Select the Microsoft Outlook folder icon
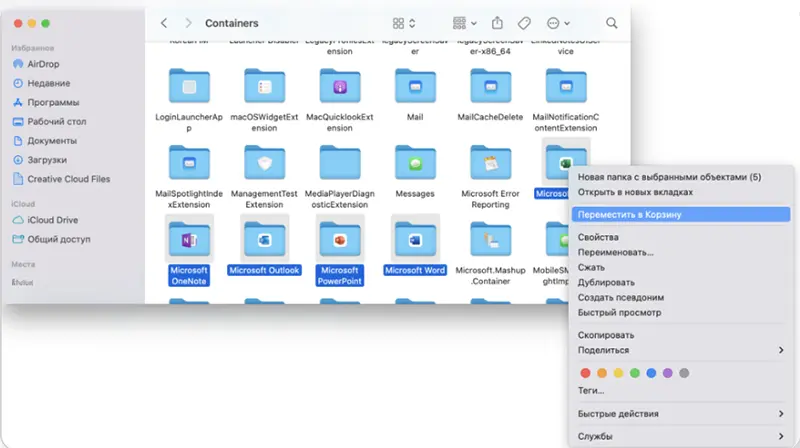Viewport: 800px width, 448px height. (x=264, y=239)
